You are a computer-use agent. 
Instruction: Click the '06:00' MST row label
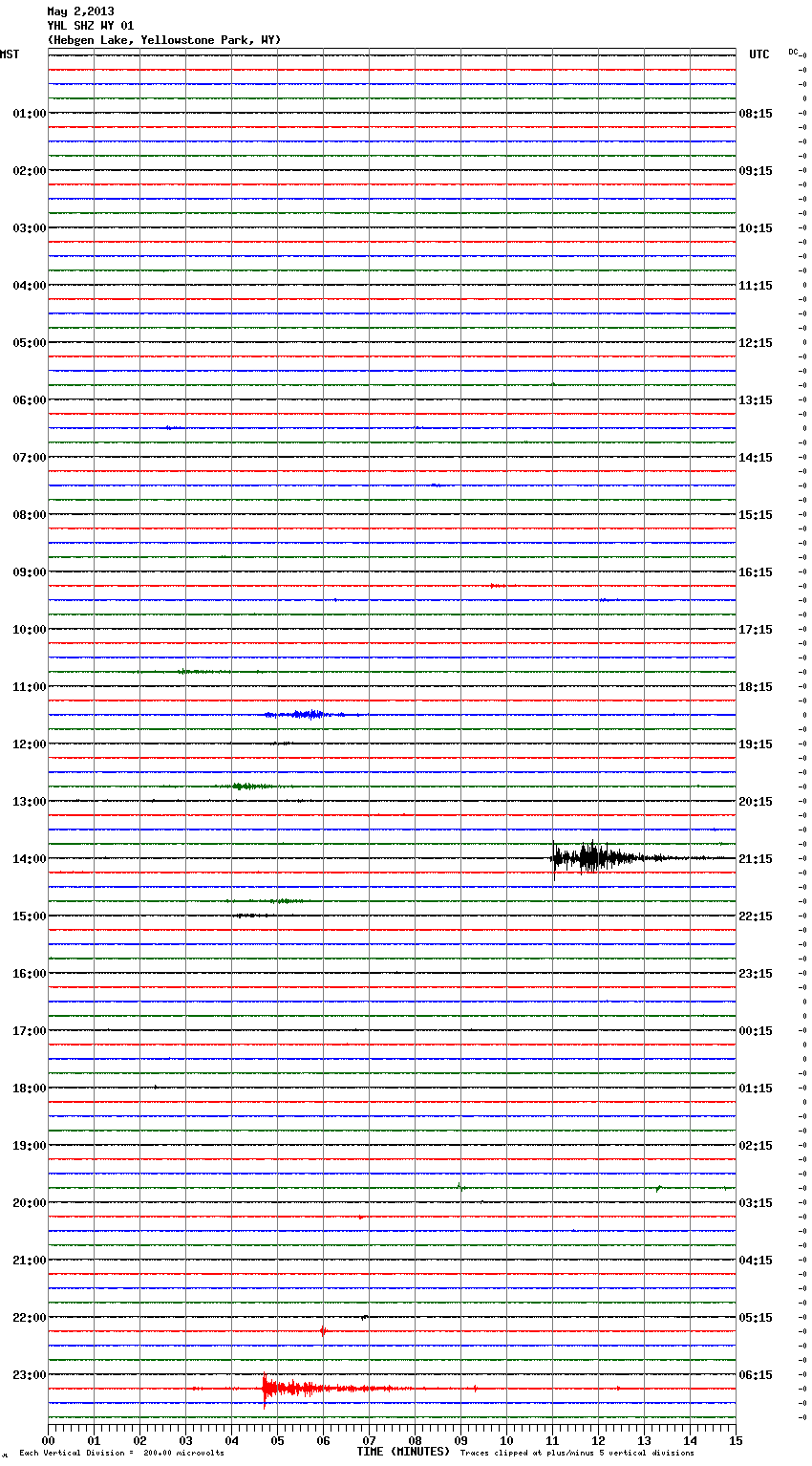30,400
